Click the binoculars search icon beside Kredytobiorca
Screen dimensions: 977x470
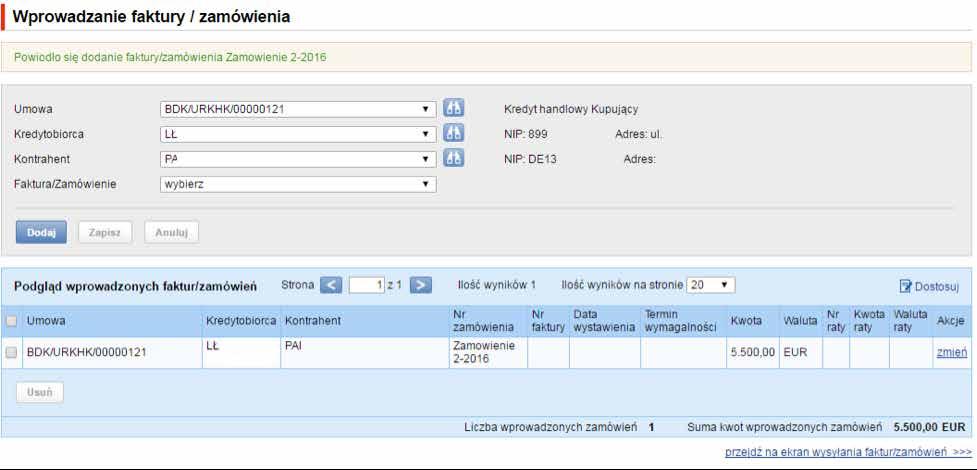pyautogui.click(x=454, y=133)
